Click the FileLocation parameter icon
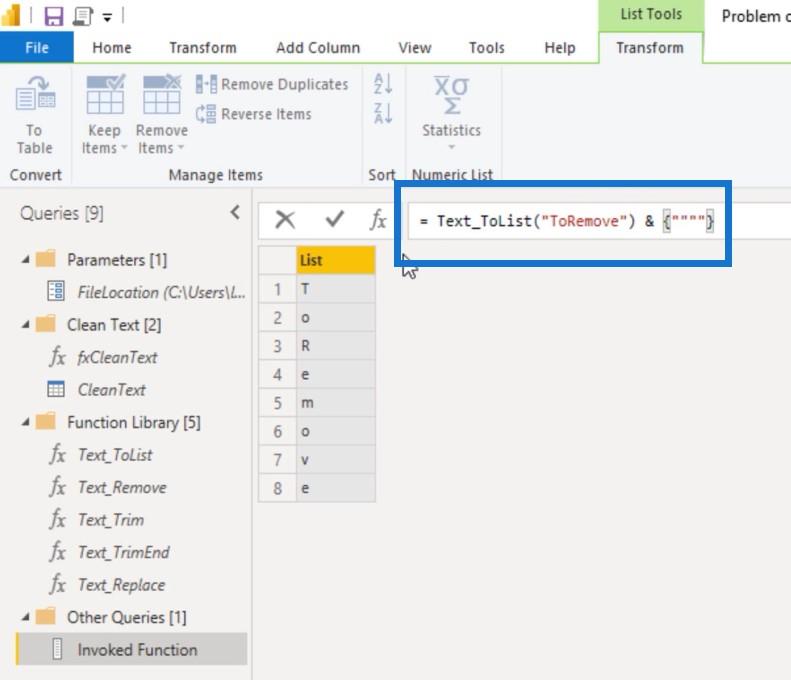 coord(55,291)
